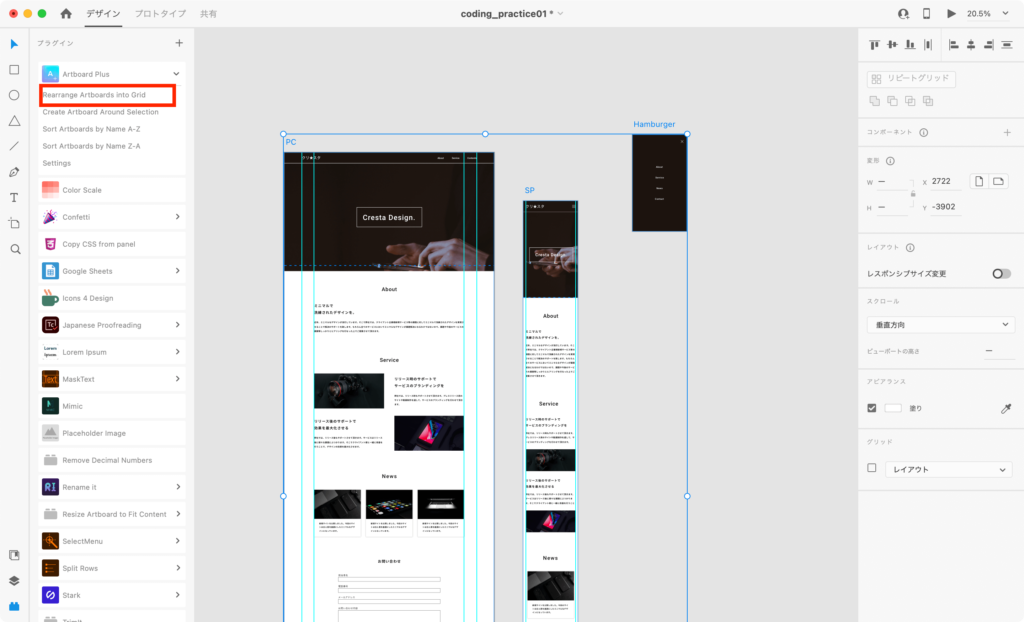Viewport: 1024px width, 622px height.
Task: Open the Libraries panel icon
Action: (14, 555)
